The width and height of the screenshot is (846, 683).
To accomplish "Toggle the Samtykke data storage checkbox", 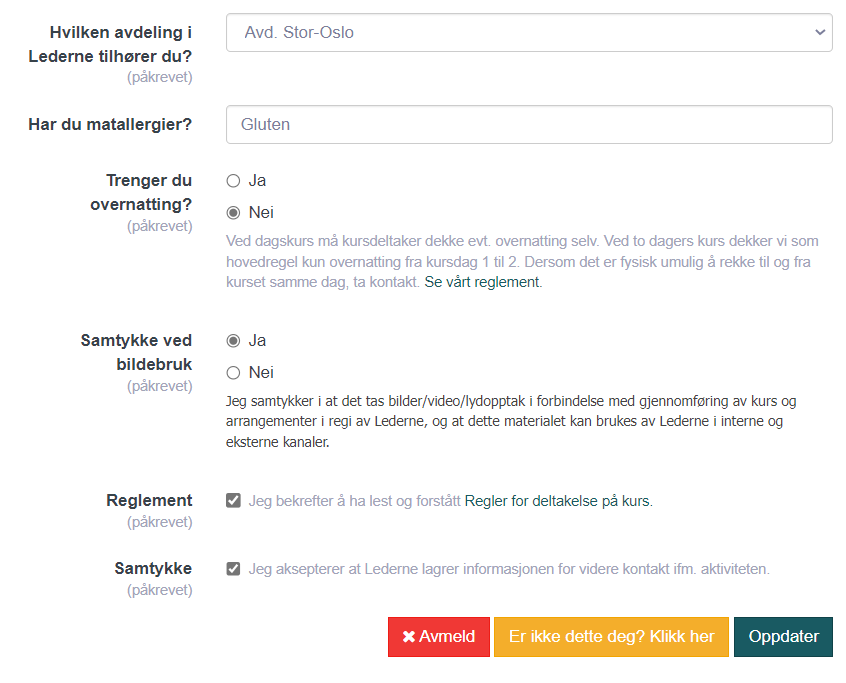I will click(233, 569).
